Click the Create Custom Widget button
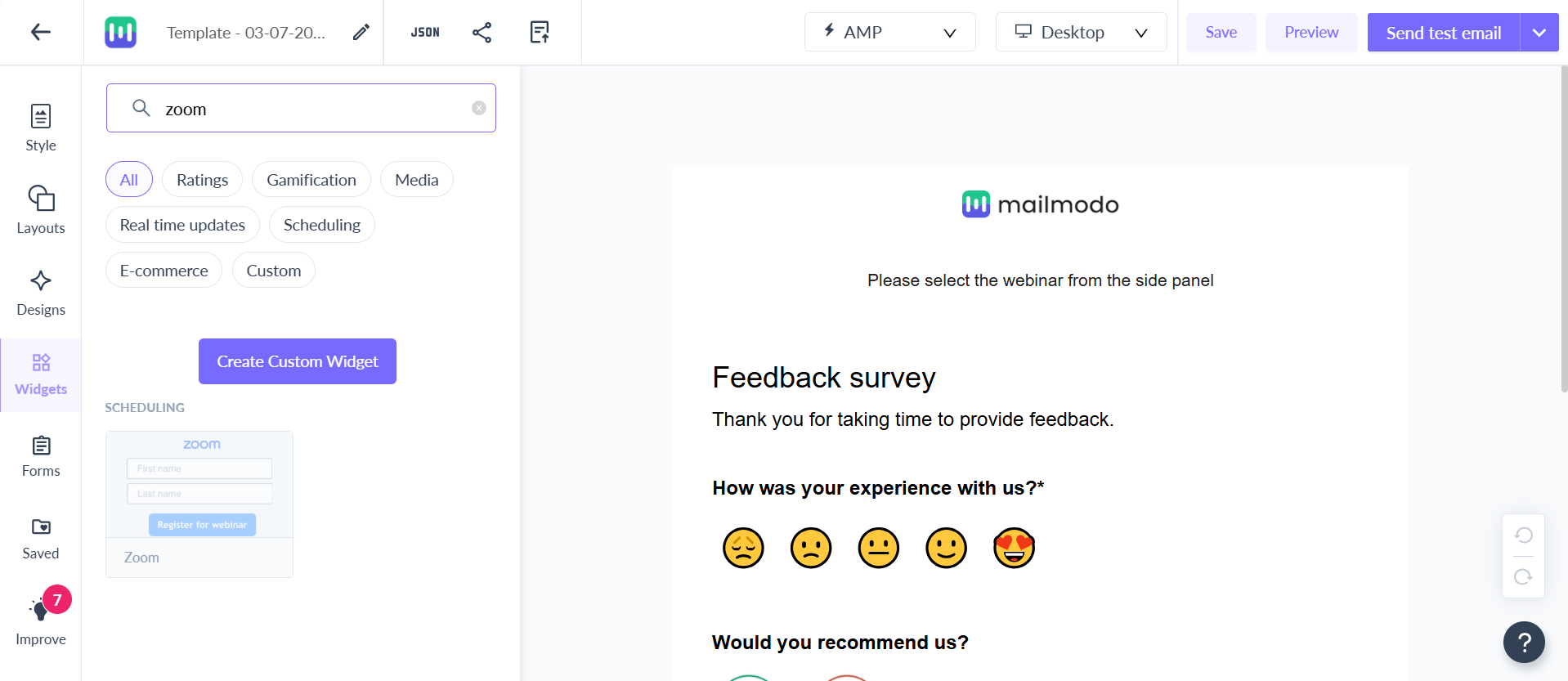The image size is (1568, 681). click(x=297, y=361)
